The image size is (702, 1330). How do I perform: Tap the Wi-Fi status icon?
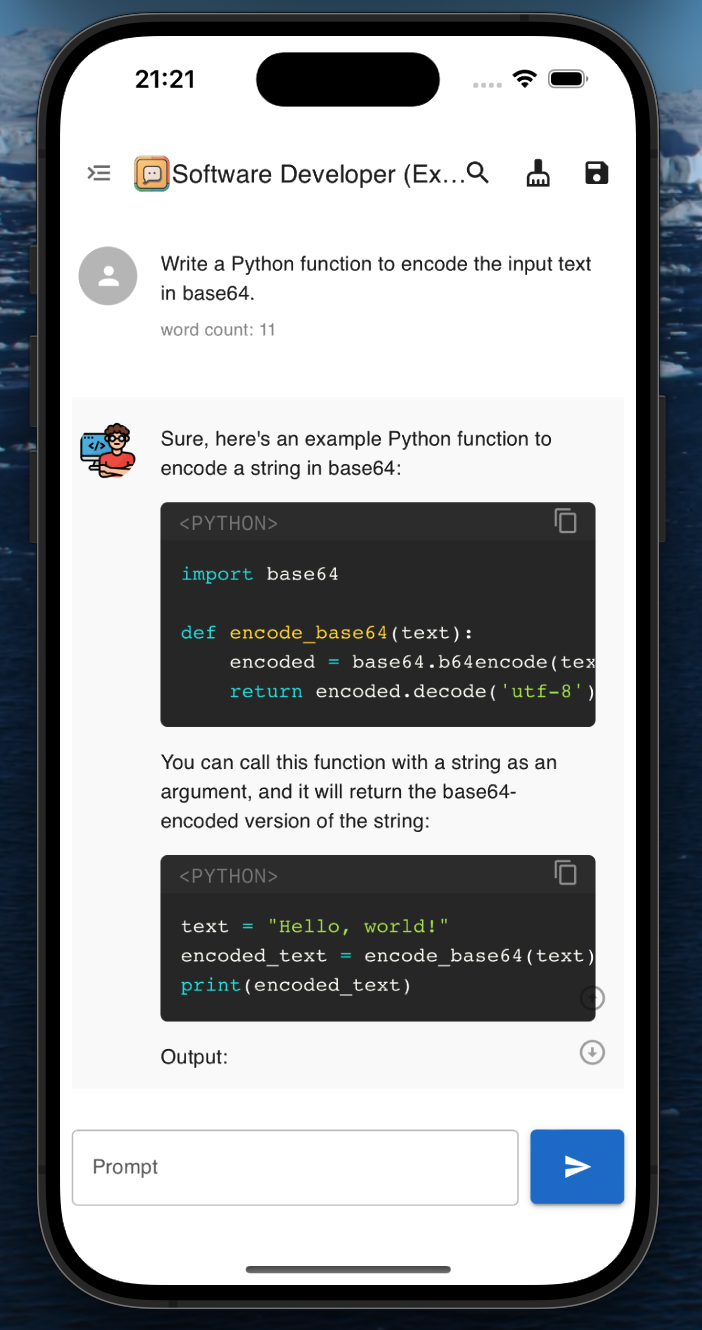coord(524,79)
